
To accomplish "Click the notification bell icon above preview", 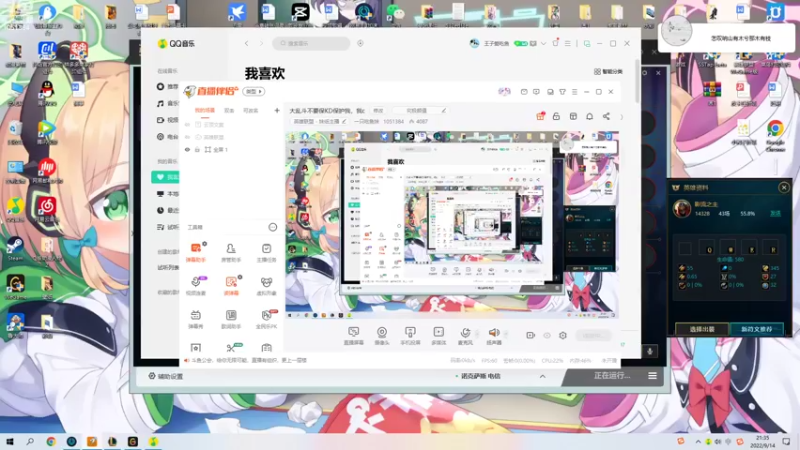I will [x=589, y=116].
